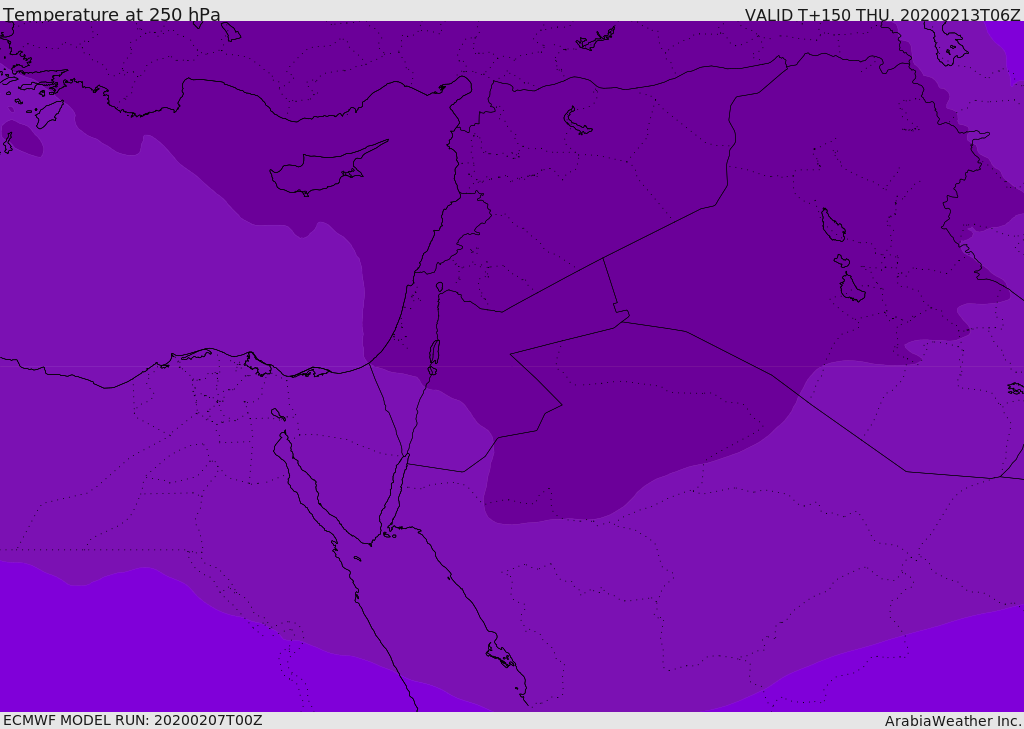The height and width of the screenshot is (729, 1024).
Task: Click the 'VALID T+150 THU. 20200213T06Z' label
Action: pos(882,15)
